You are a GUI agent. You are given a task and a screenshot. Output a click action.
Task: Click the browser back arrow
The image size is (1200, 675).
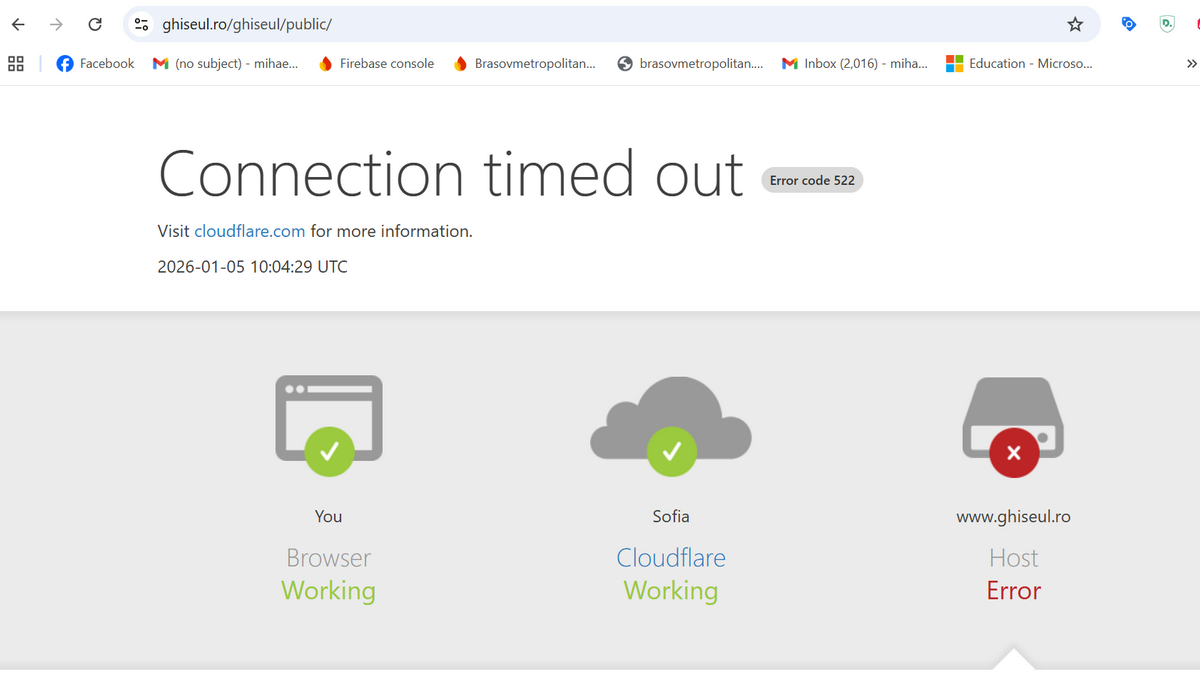click(18, 24)
